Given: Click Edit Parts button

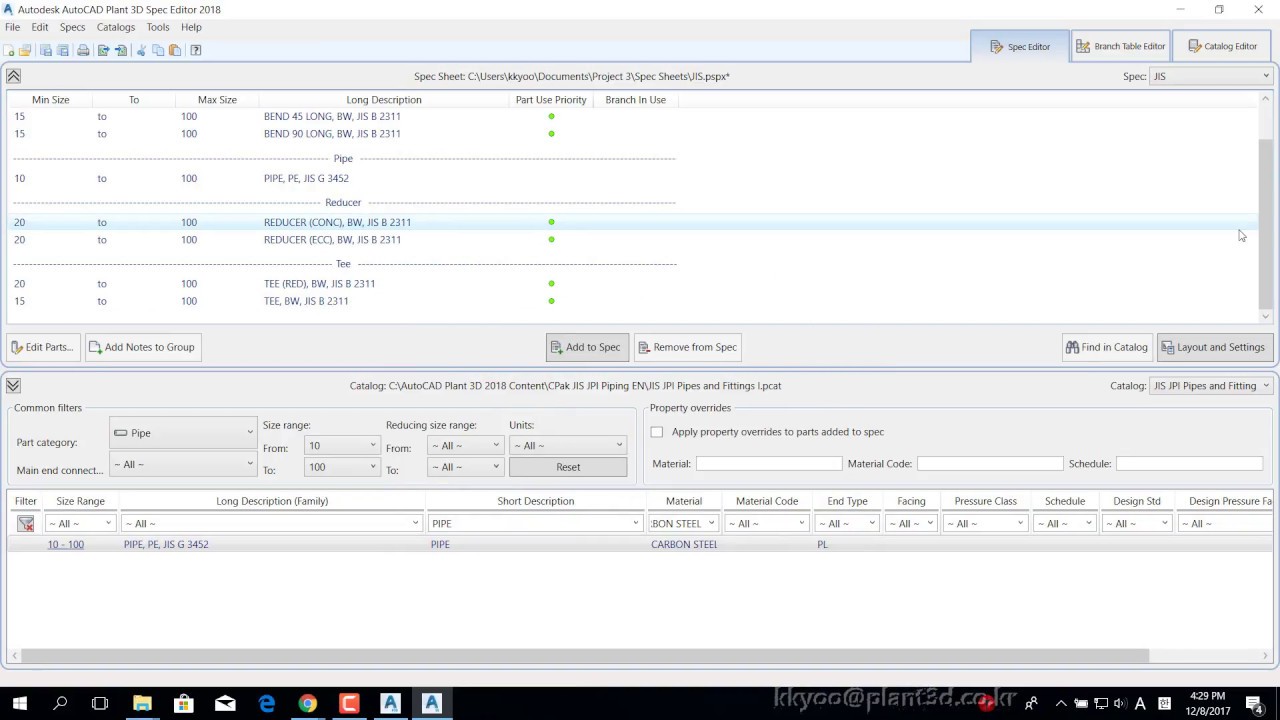Looking at the screenshot, I should click(x=42, y=347).
